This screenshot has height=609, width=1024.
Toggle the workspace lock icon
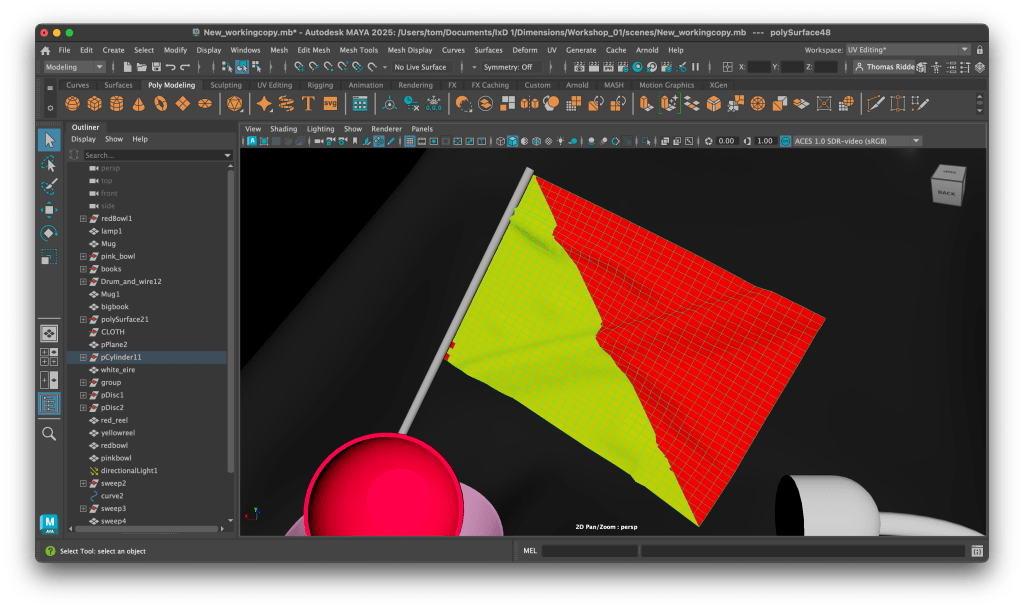point(979,50)
